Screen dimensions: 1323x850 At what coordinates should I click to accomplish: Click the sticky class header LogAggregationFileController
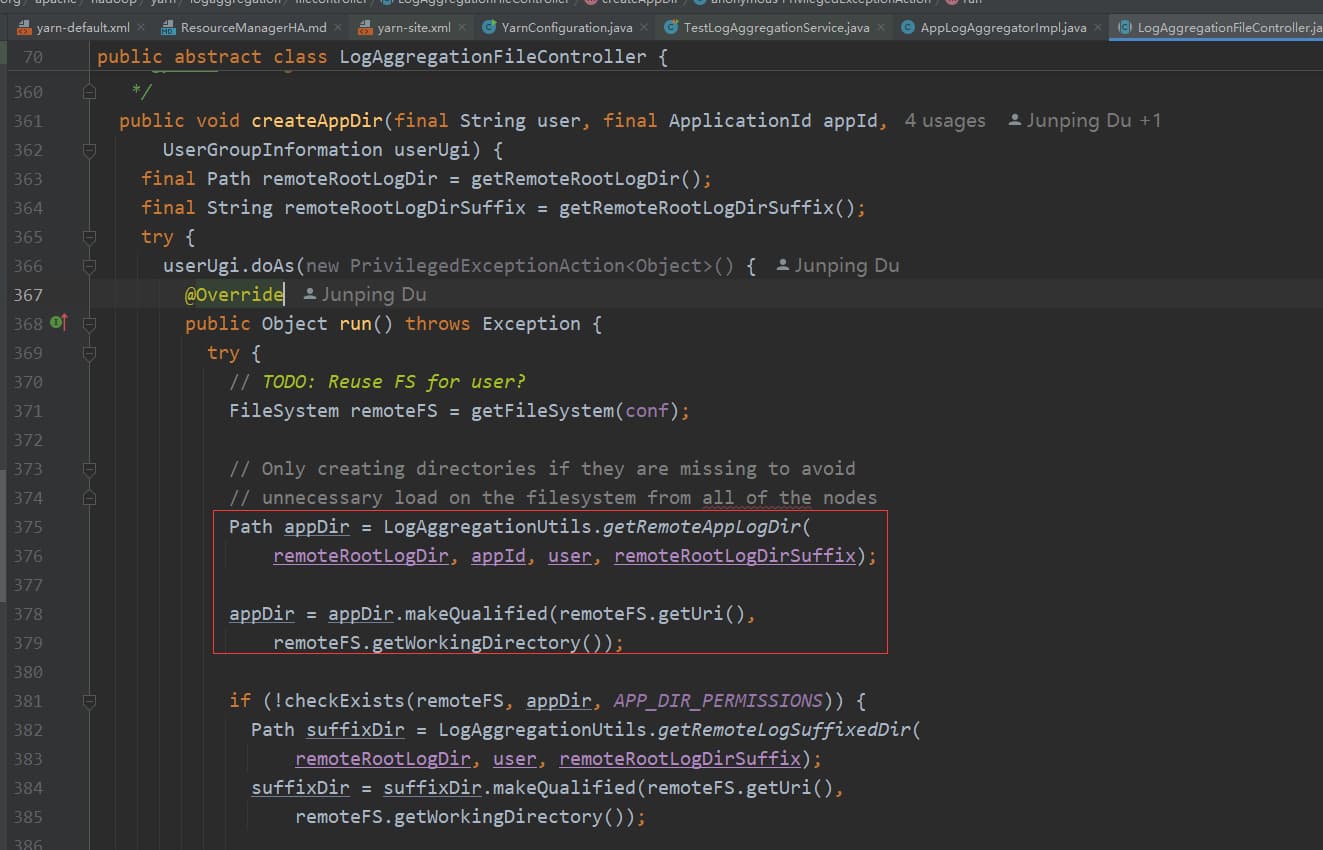pyautogui.click(x=493, y=57)
